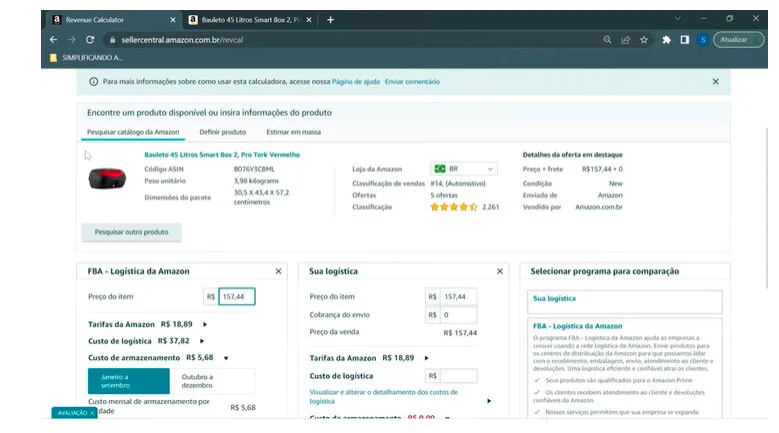This screenshot has height=433, width=779.
Task: Expand Custo de logística in FBA panel
Action: [202, 341]
